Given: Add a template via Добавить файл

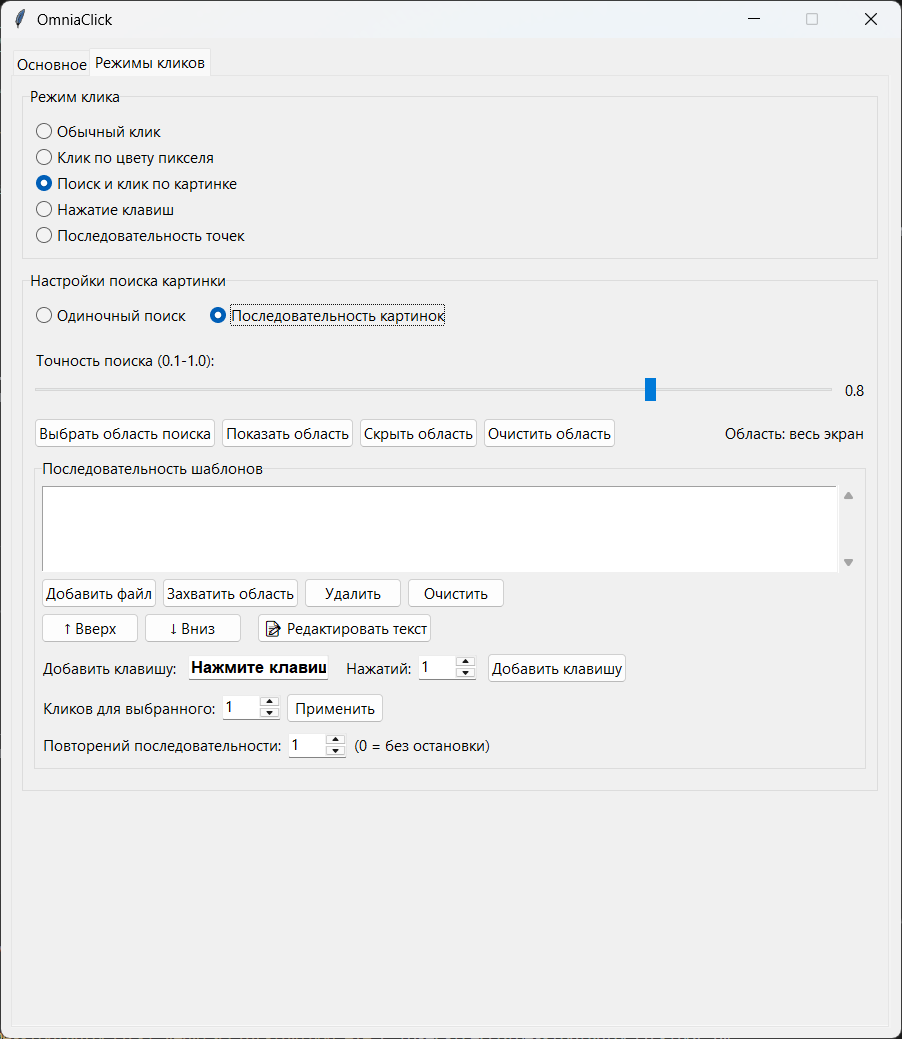Looking at the screenshot, I should coord(99,593).
